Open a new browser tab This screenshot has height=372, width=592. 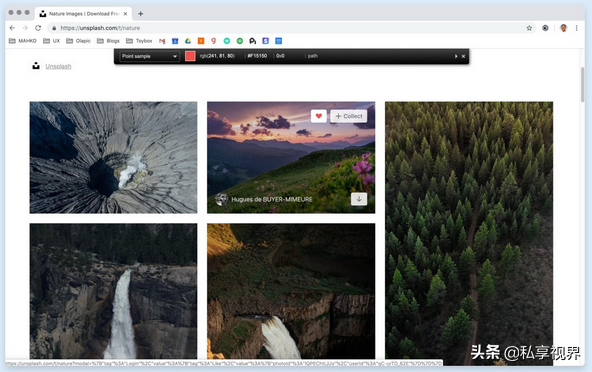pyautogui.click(x=140, y=14)
